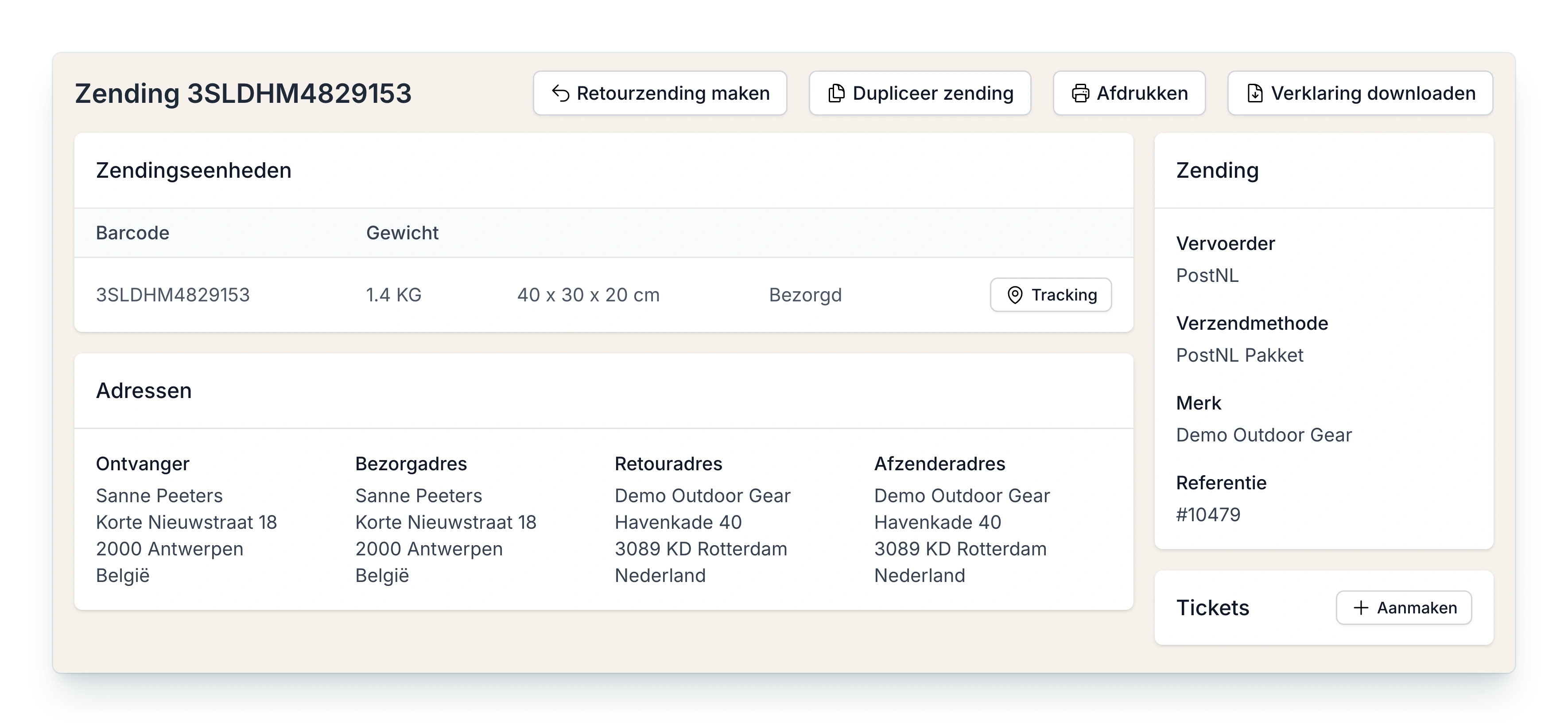
Task: Click the Verzendmethode label
Action: (x=1252, y=324)
